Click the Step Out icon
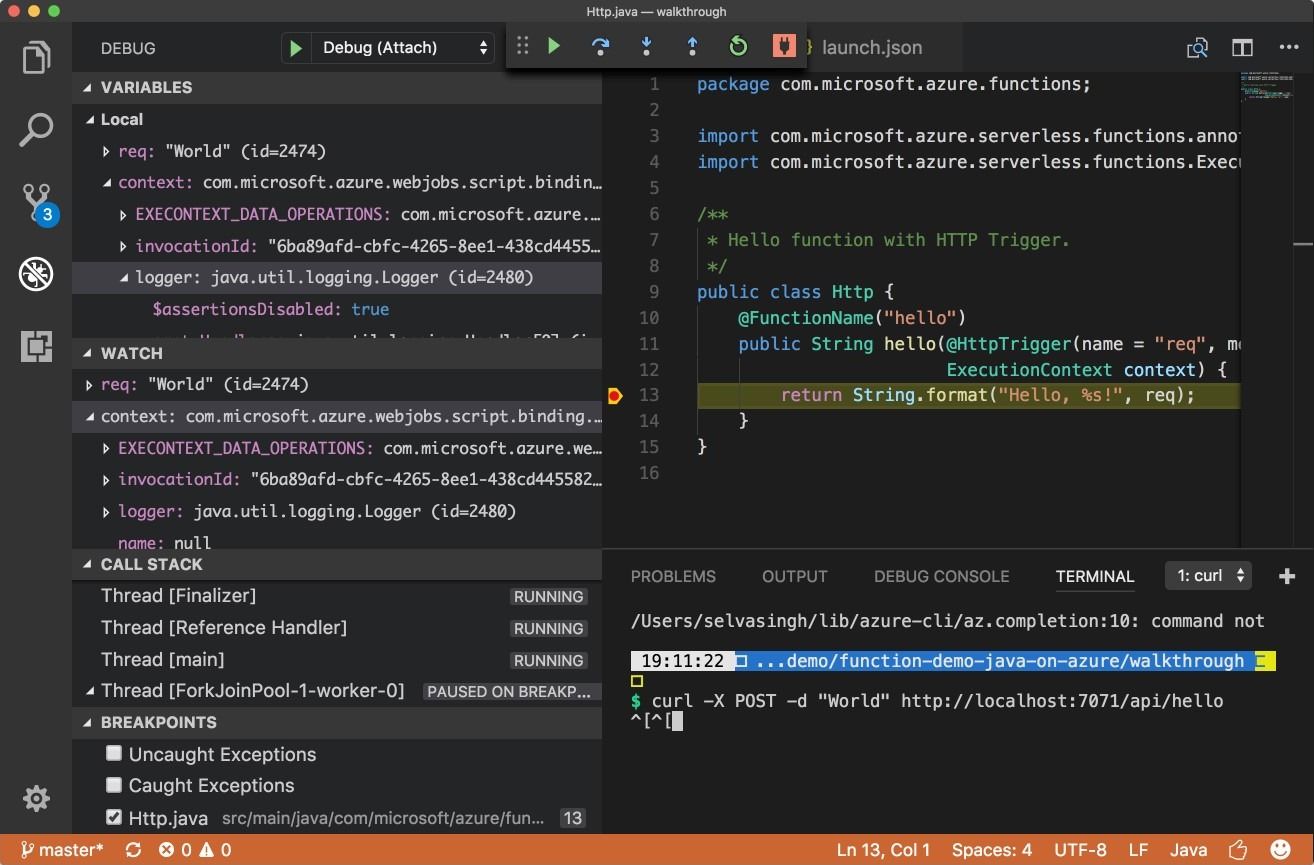 click(693, 46)
